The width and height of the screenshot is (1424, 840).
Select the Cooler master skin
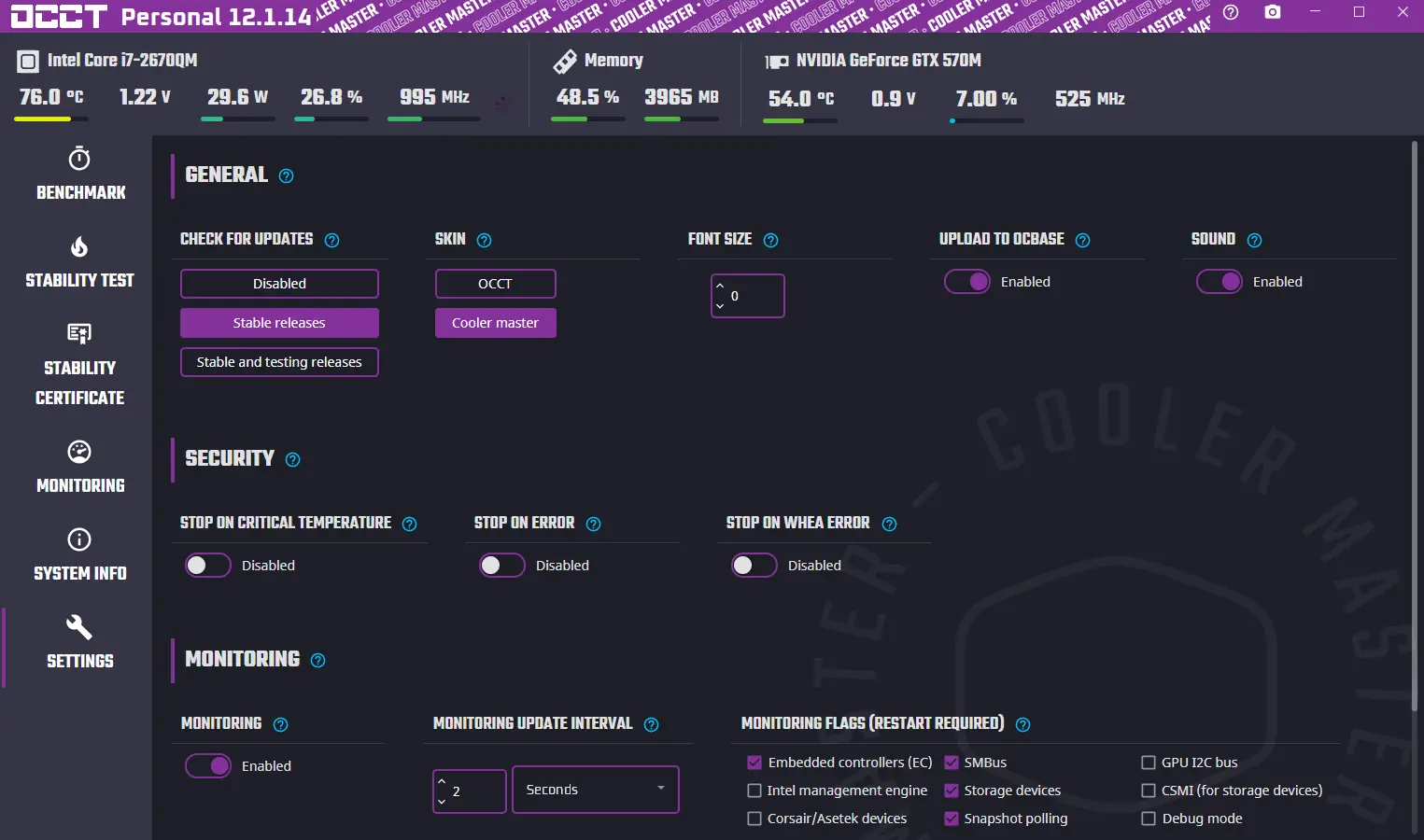point(496,323)
